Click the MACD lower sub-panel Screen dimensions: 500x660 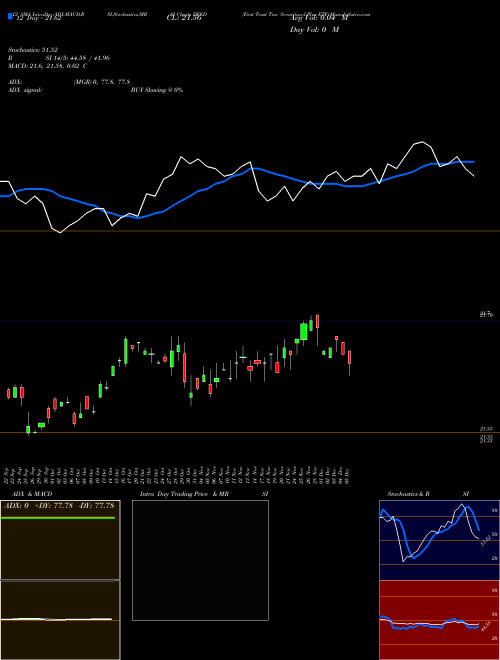coord(60,620)
